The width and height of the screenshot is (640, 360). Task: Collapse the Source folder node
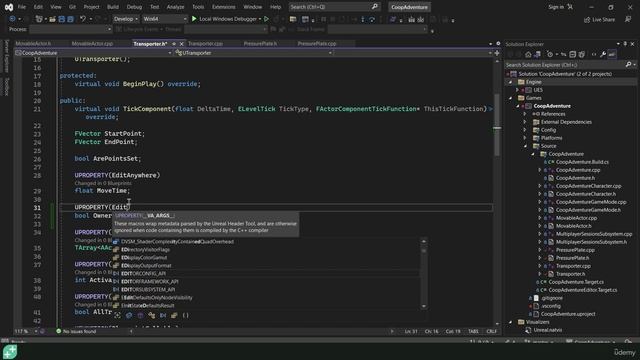(525, 146)
